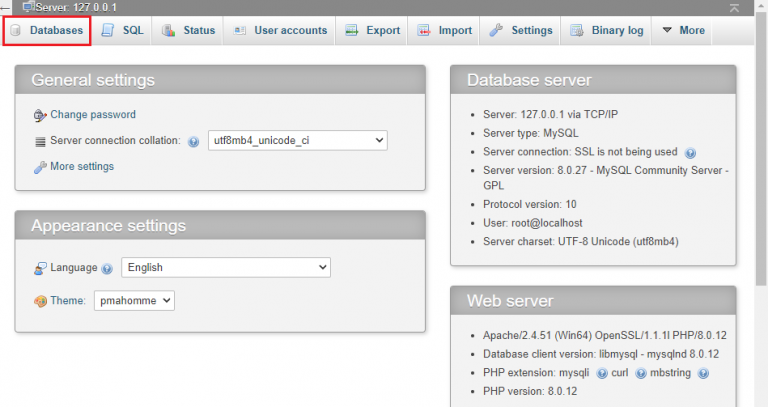Open the More settings link

[82, 167]
